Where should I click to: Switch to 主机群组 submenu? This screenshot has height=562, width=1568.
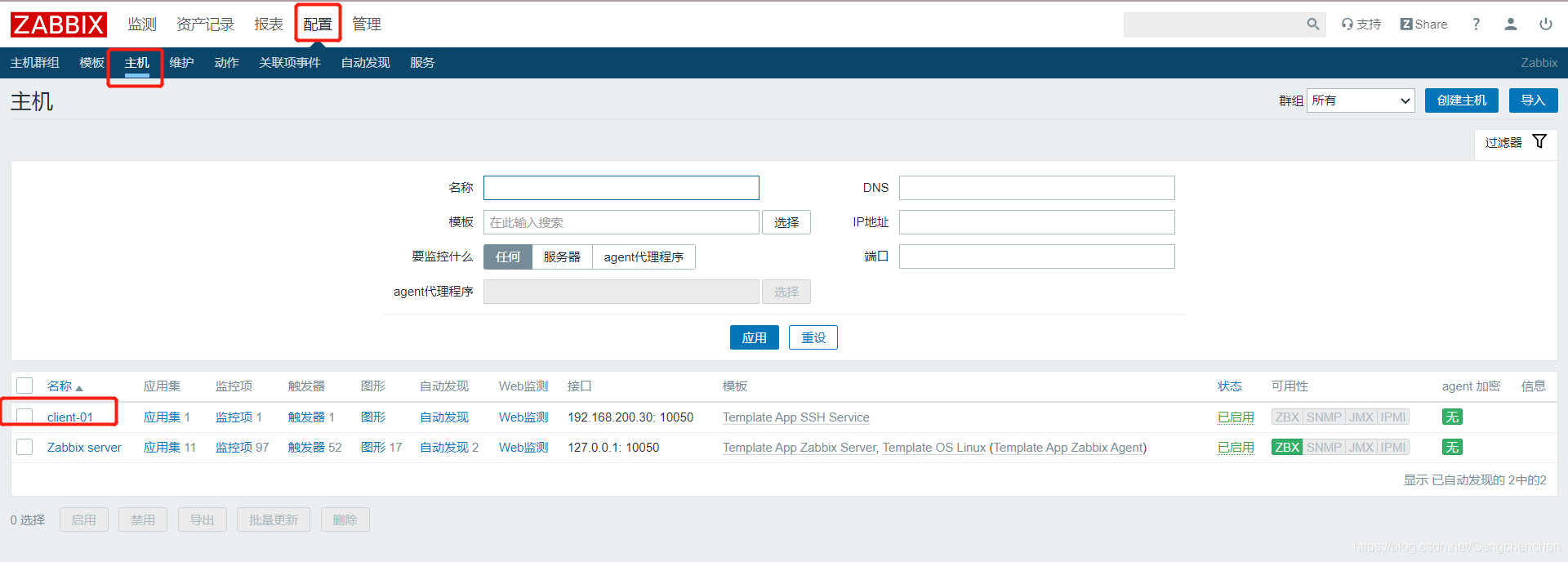[x=34, y=63]
